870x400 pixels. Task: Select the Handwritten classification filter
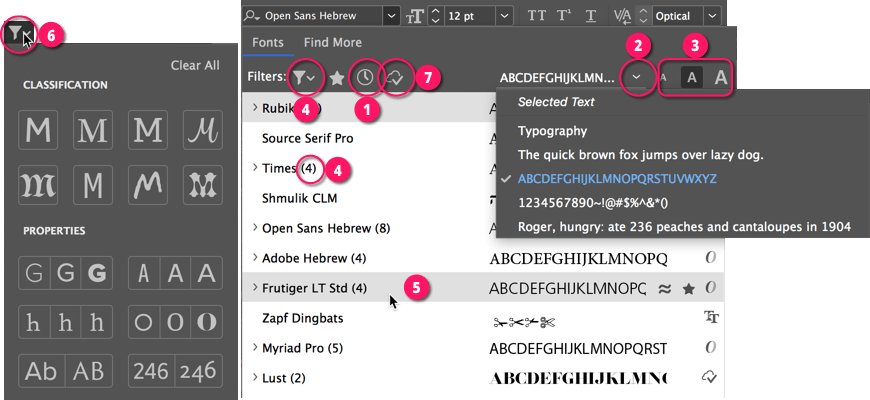148,185
